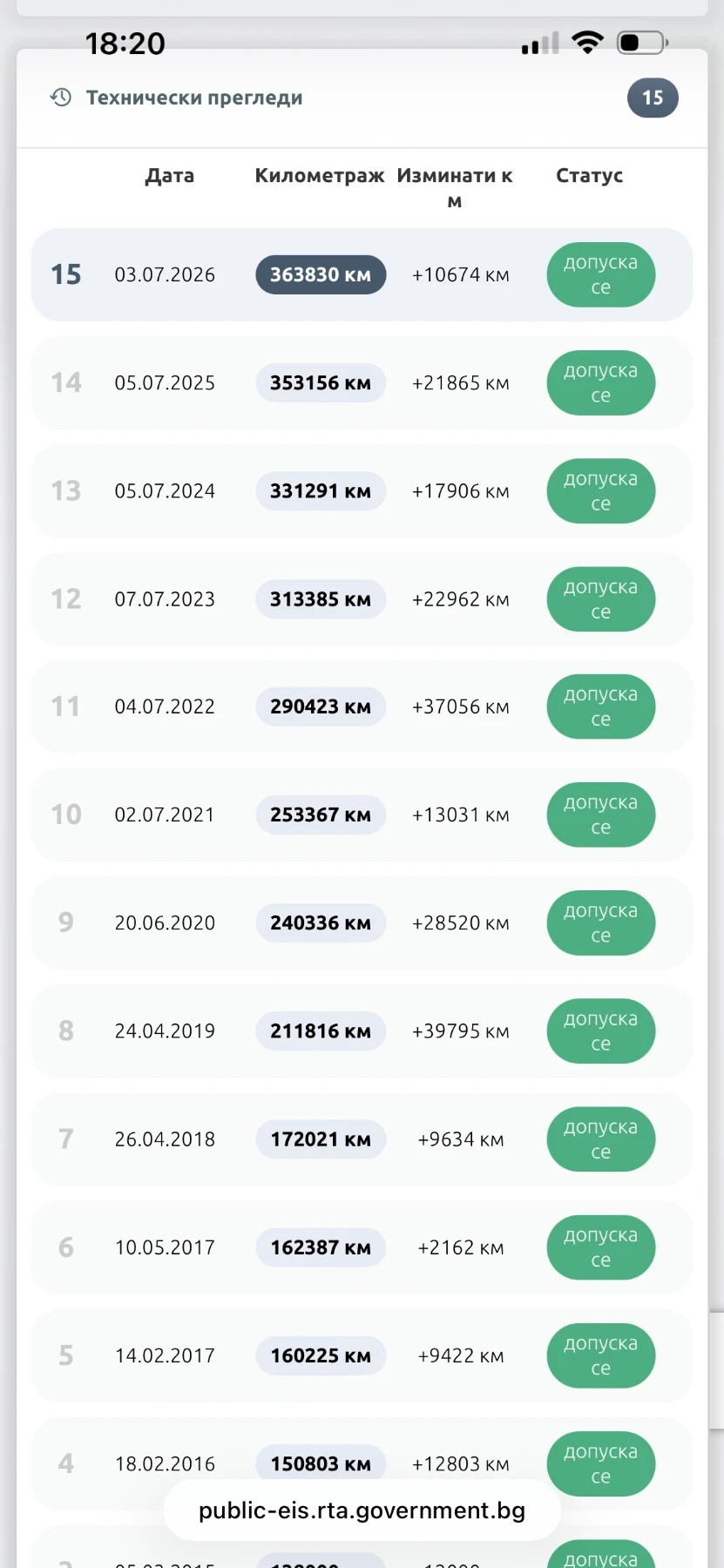This screenshot has width=724, height=1568.
Task: Click допуска се status for 26.04.2018 inspection
Action: click(x=601, y=1139)
